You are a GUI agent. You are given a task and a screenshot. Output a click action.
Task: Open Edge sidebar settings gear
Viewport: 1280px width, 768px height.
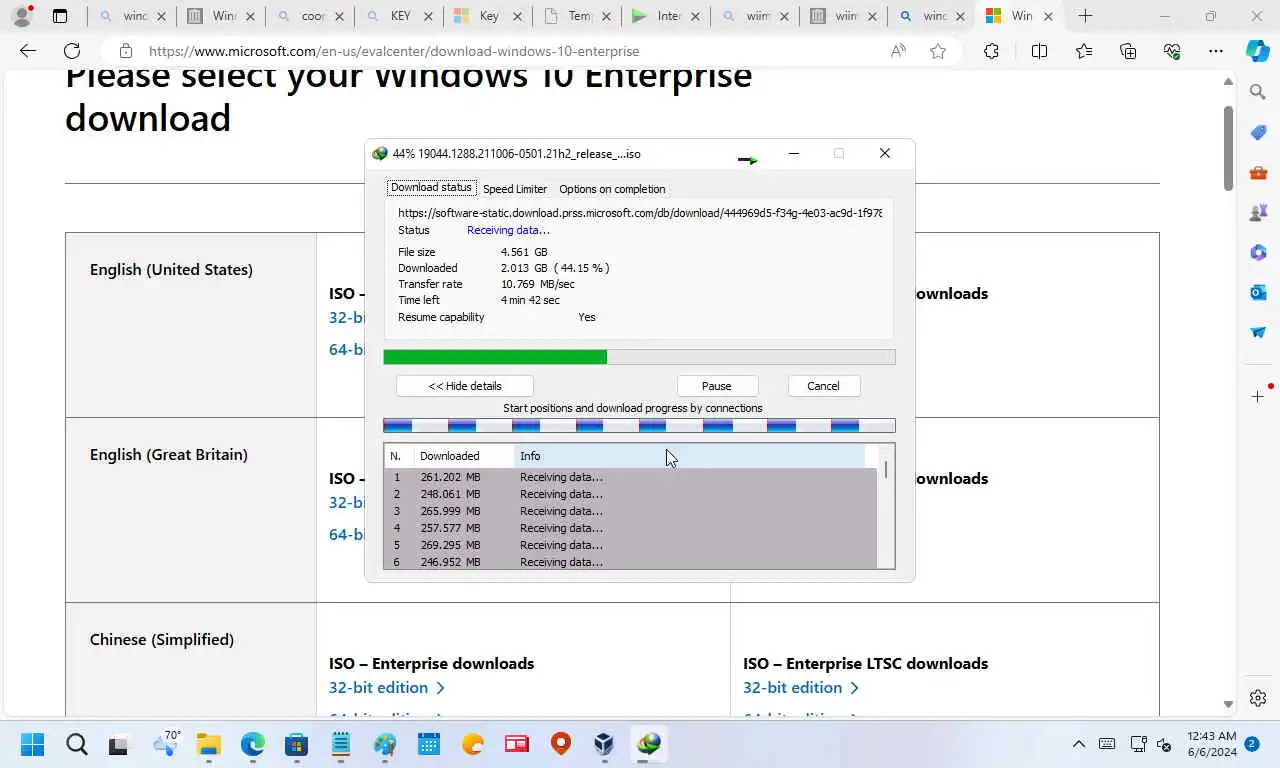(1258, 698)
